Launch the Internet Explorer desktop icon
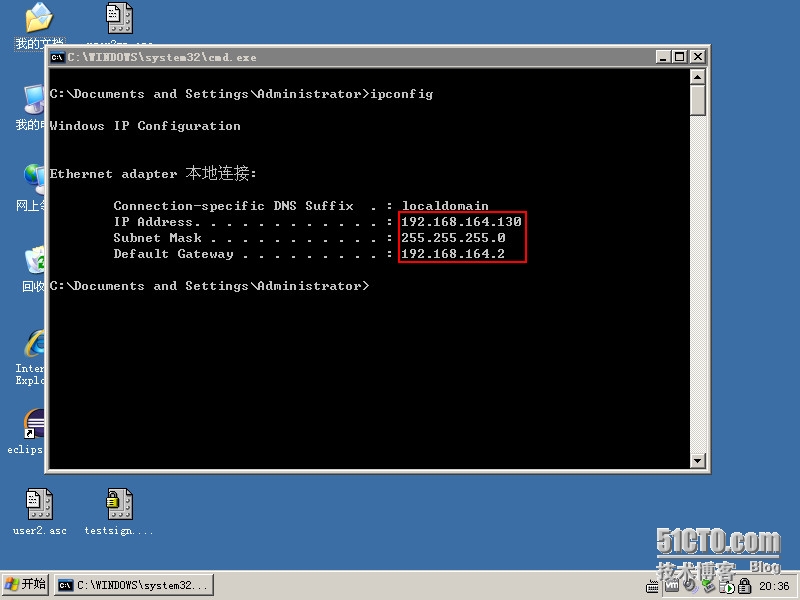 tap(31, 357)
